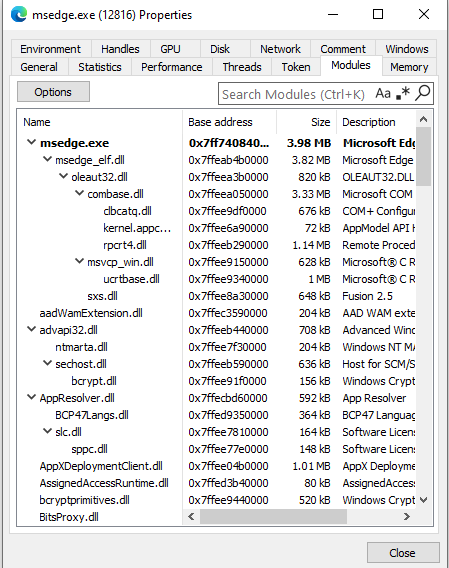Image resolution: width=449 pixels, height=568 pixels.
Task: Collapse advapi32.dll expander
Action: [32, 330]
